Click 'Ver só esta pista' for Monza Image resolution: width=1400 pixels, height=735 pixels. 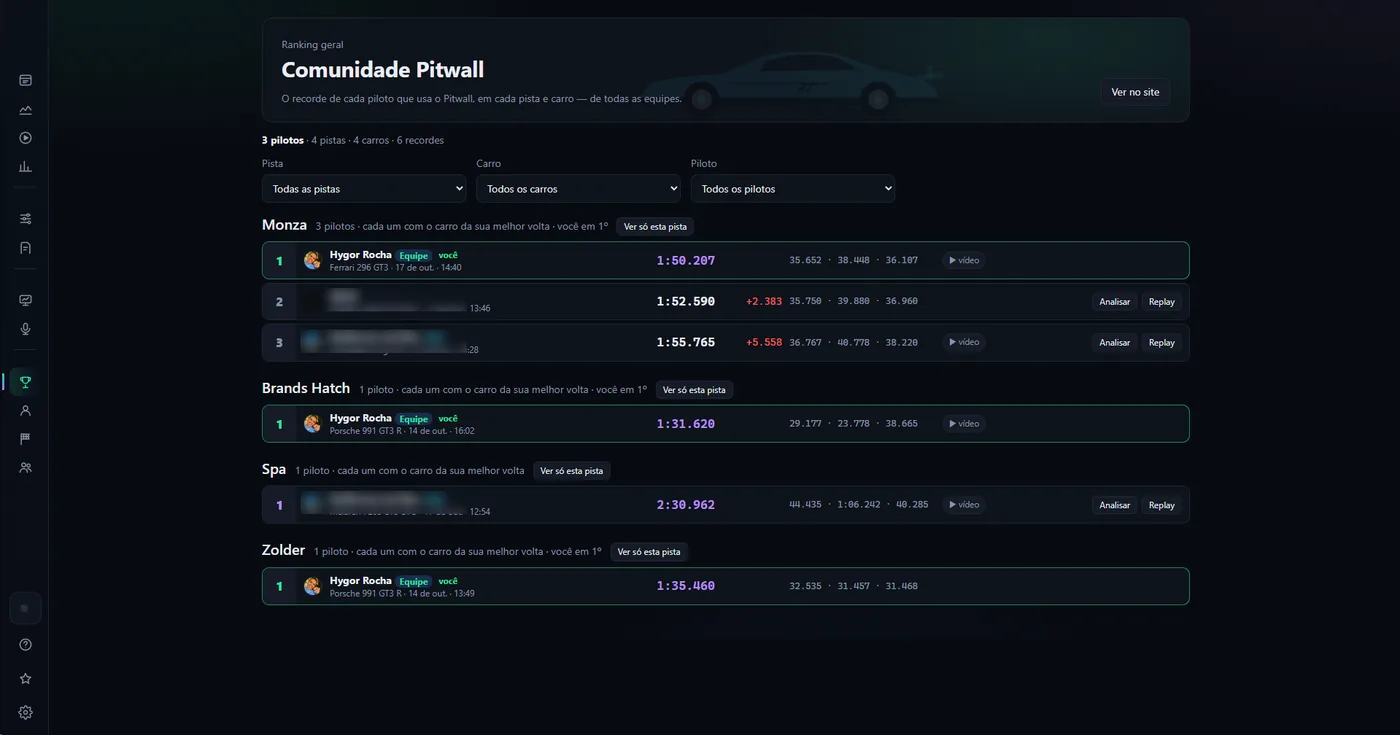[655, 227]
